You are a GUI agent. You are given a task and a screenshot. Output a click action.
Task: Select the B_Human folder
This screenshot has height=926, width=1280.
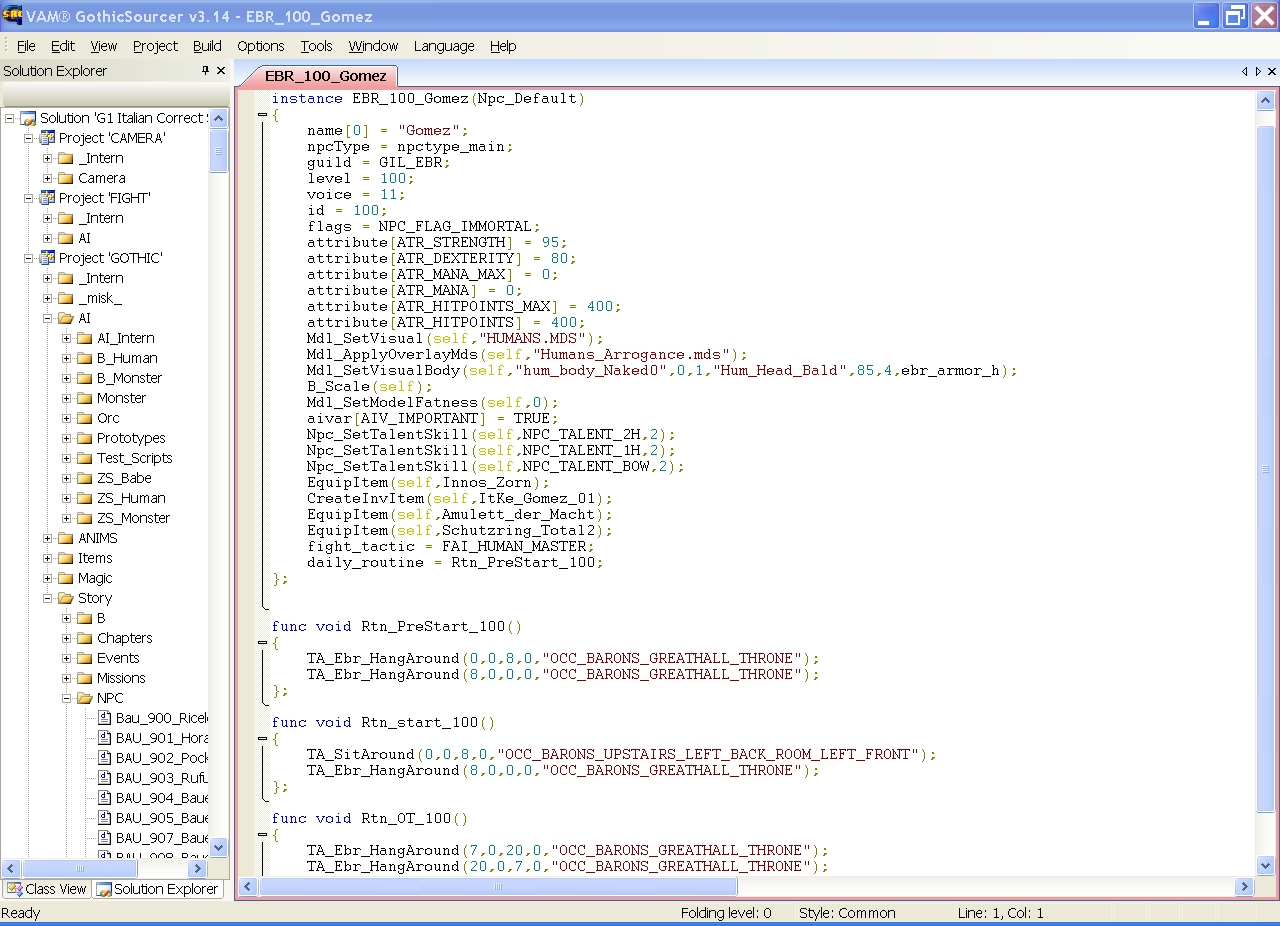click(x=127, y=358)
